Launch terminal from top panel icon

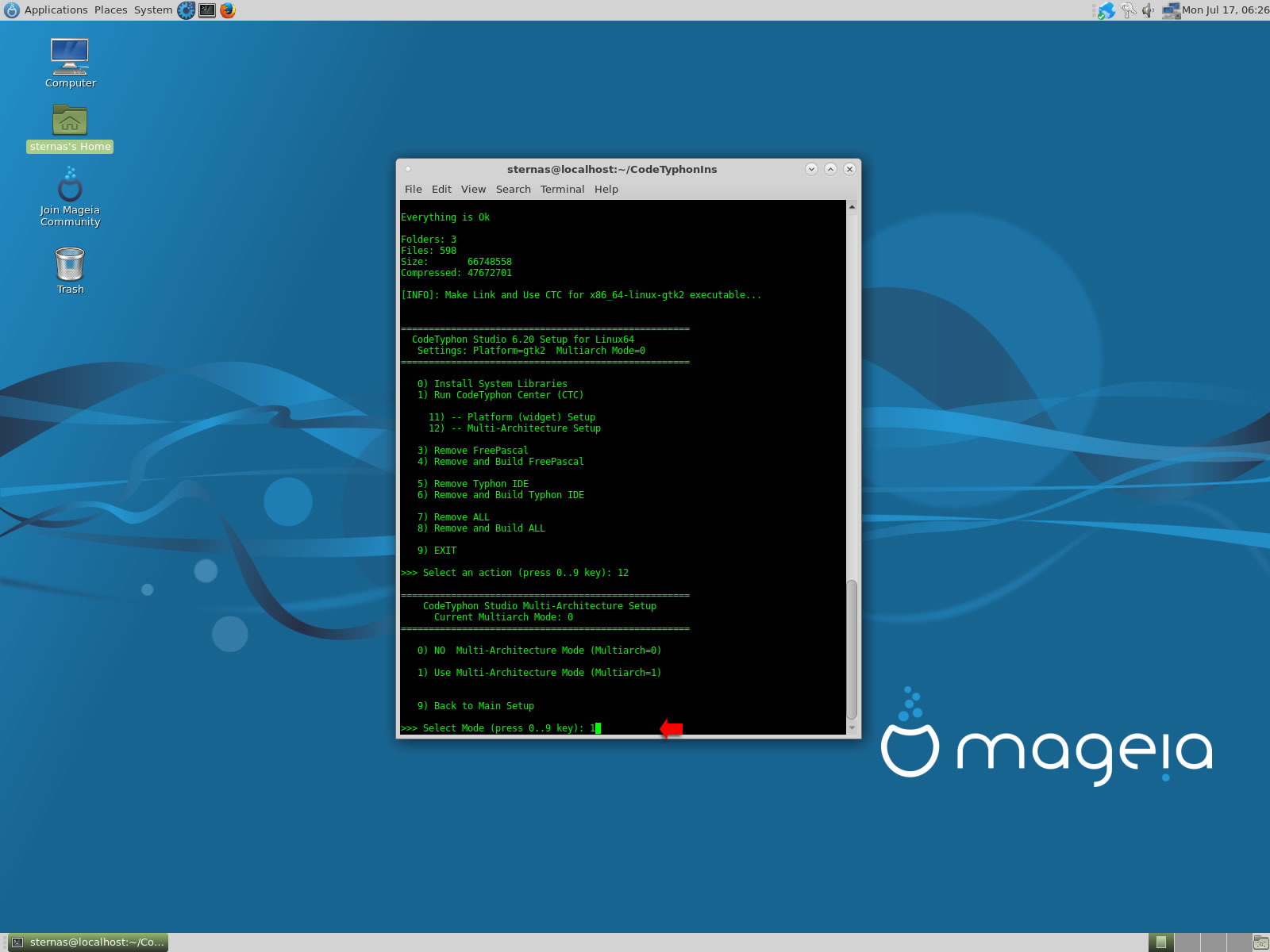(207, 10)
